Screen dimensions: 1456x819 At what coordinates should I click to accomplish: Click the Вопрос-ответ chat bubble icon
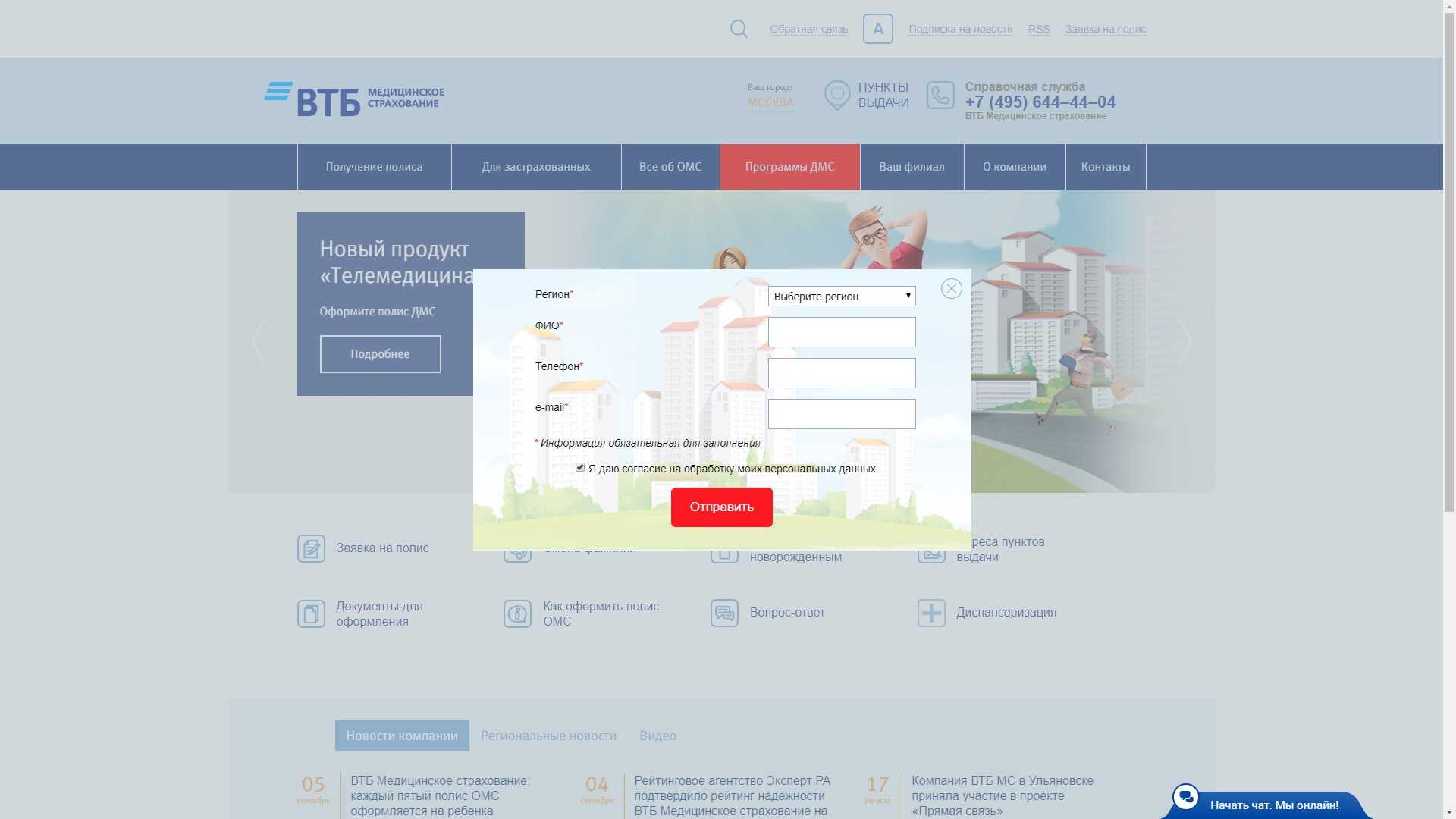tap(724, 613)
